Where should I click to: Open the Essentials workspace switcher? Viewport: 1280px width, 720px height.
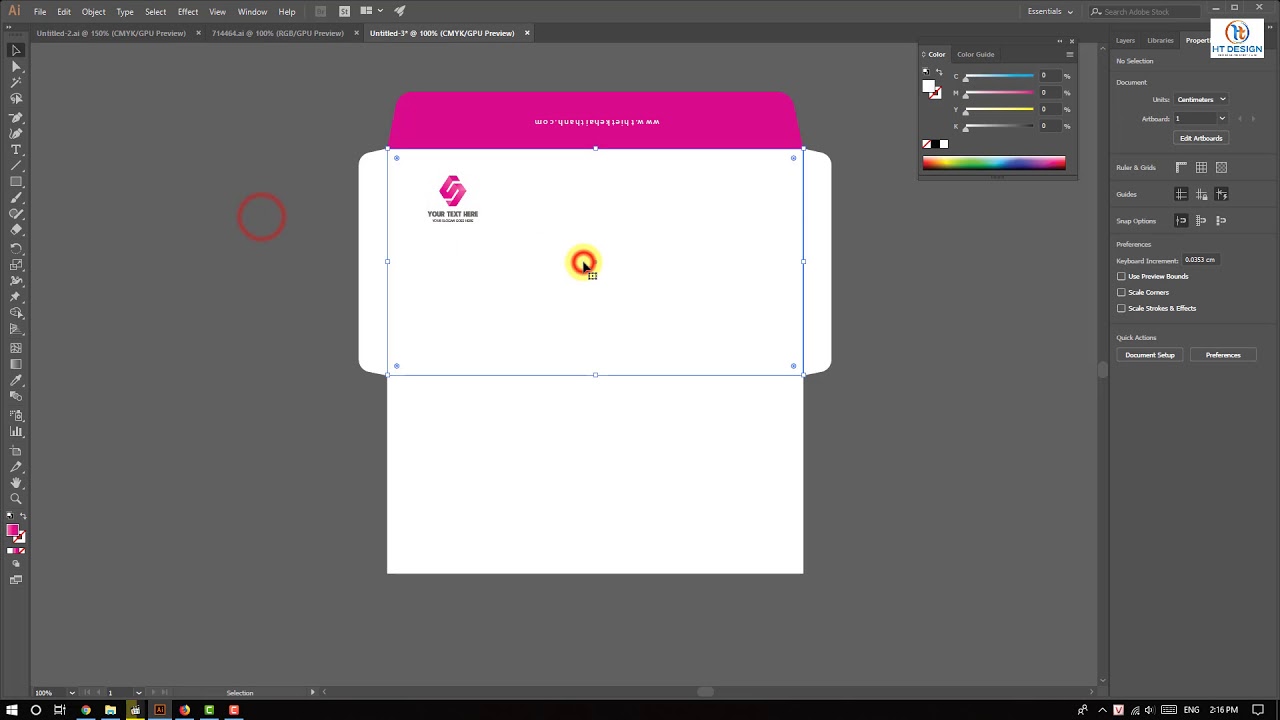1050,12
